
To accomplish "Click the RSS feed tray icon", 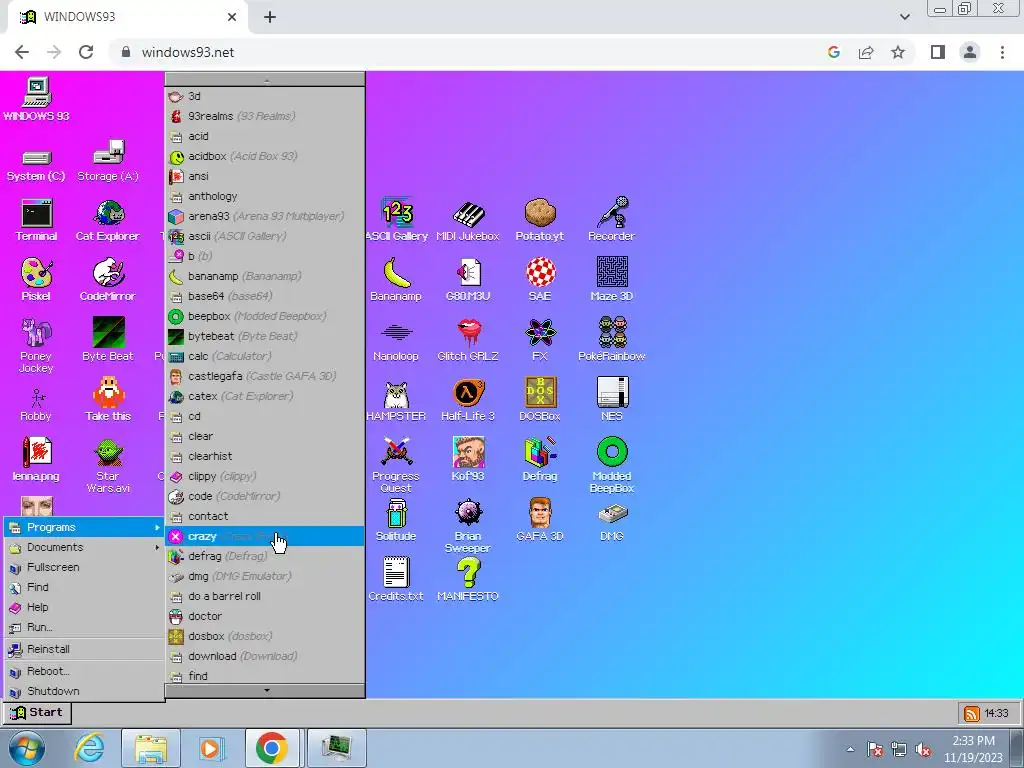I will [x=971, y=714].
